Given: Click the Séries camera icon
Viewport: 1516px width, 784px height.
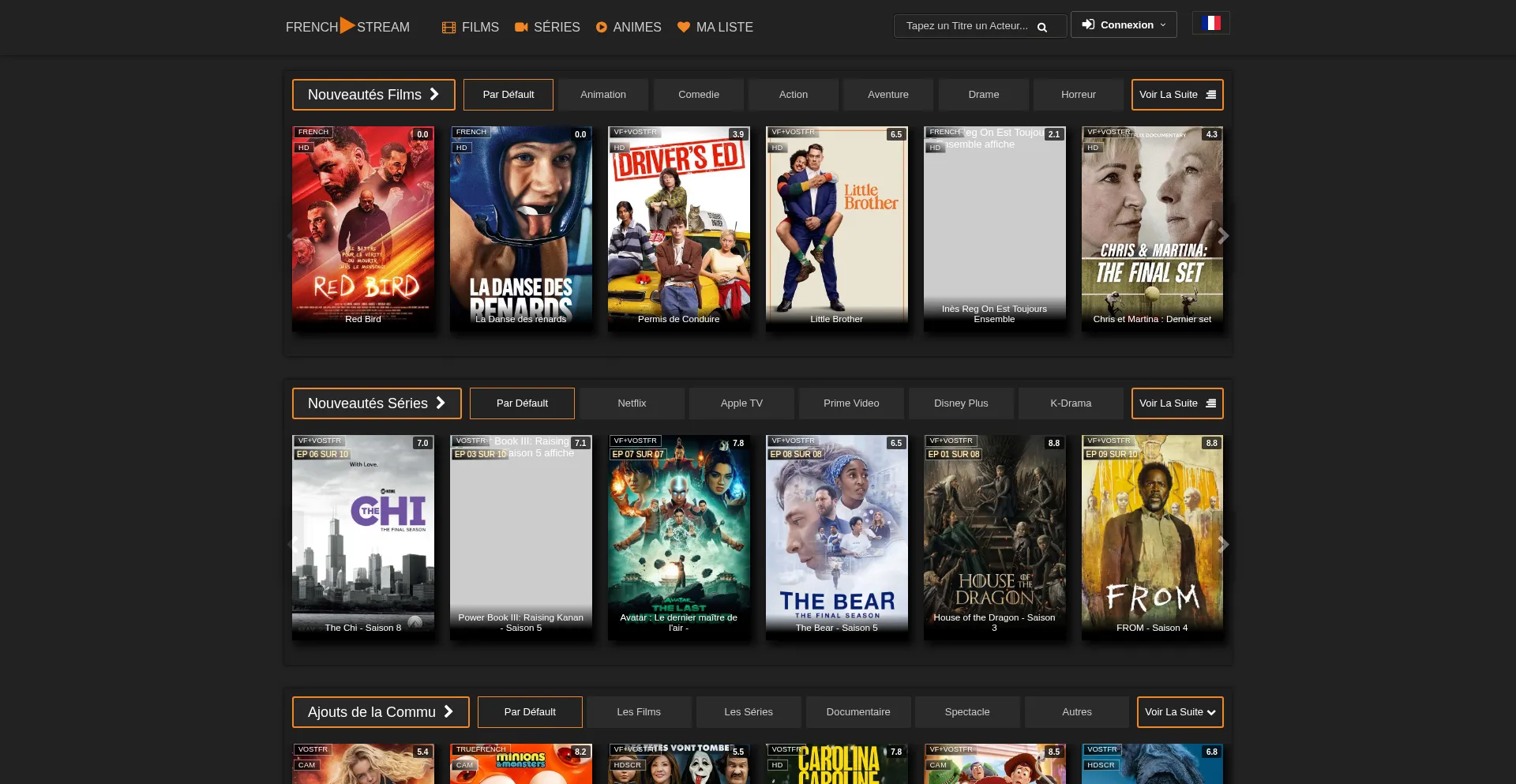Looking at the screenshot, I should (x=521, y=27).
